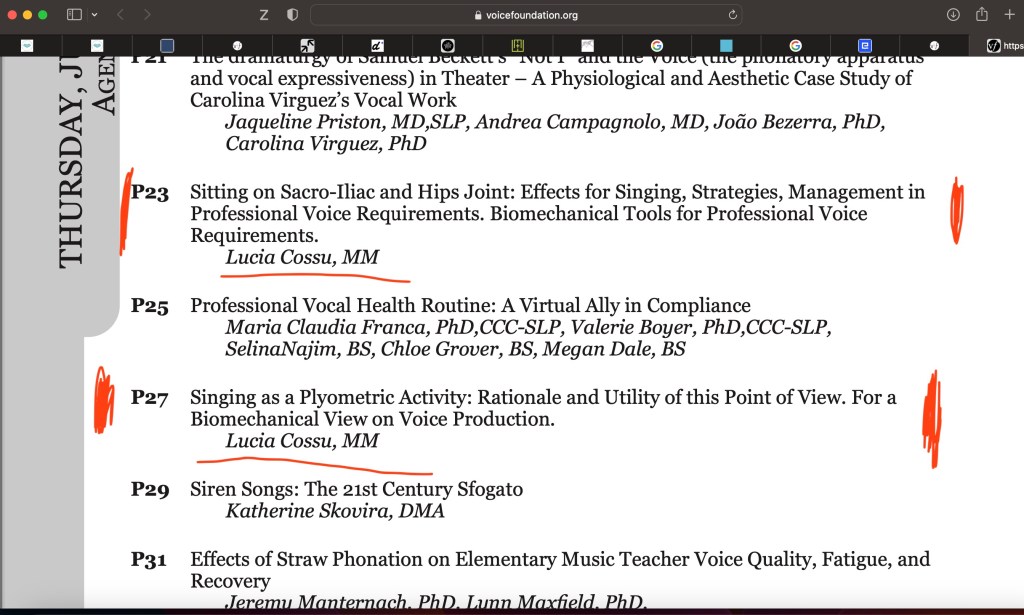Open the Share menu
Viewport: 1024px width, 615px height.
pos(981,15)
